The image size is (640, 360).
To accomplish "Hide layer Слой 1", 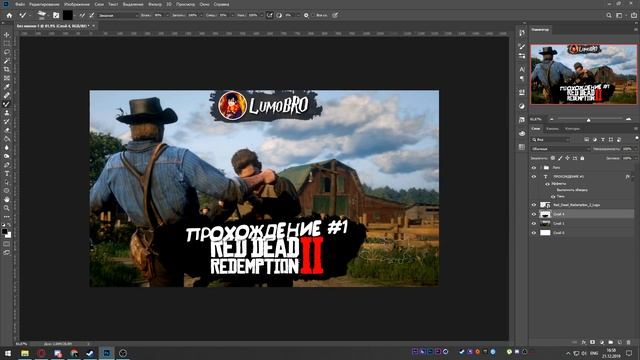I will 533,224.
